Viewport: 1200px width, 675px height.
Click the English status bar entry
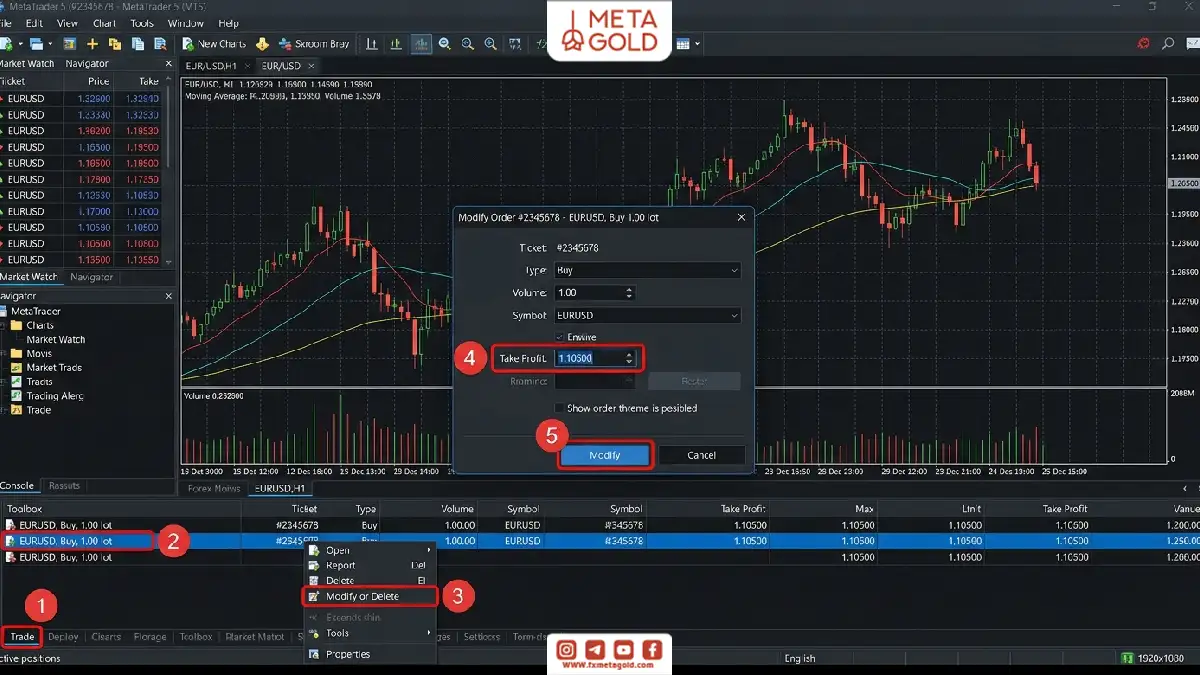pyautogui.click(x=800, y=658)
